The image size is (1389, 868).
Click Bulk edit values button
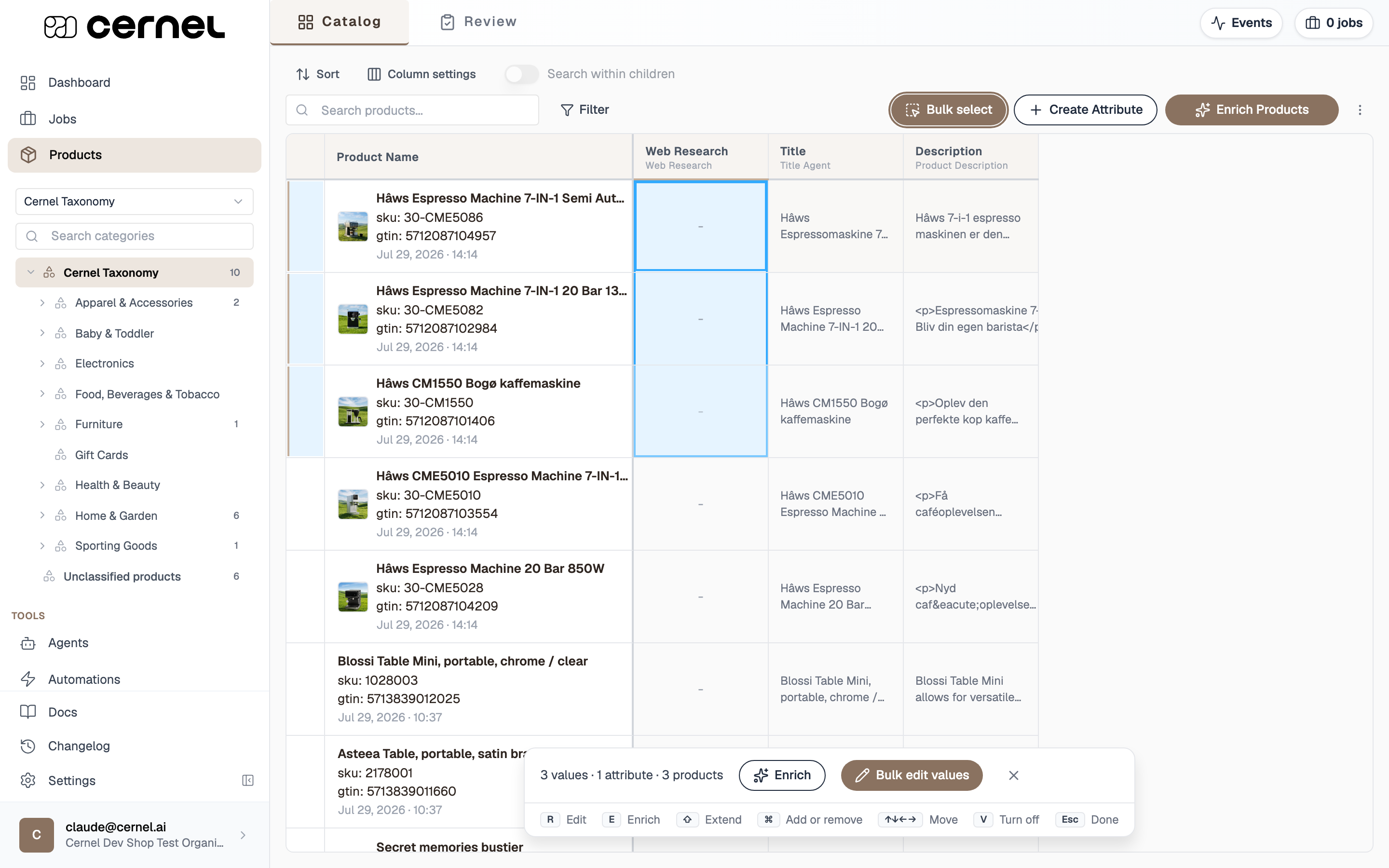click(912, 775)
